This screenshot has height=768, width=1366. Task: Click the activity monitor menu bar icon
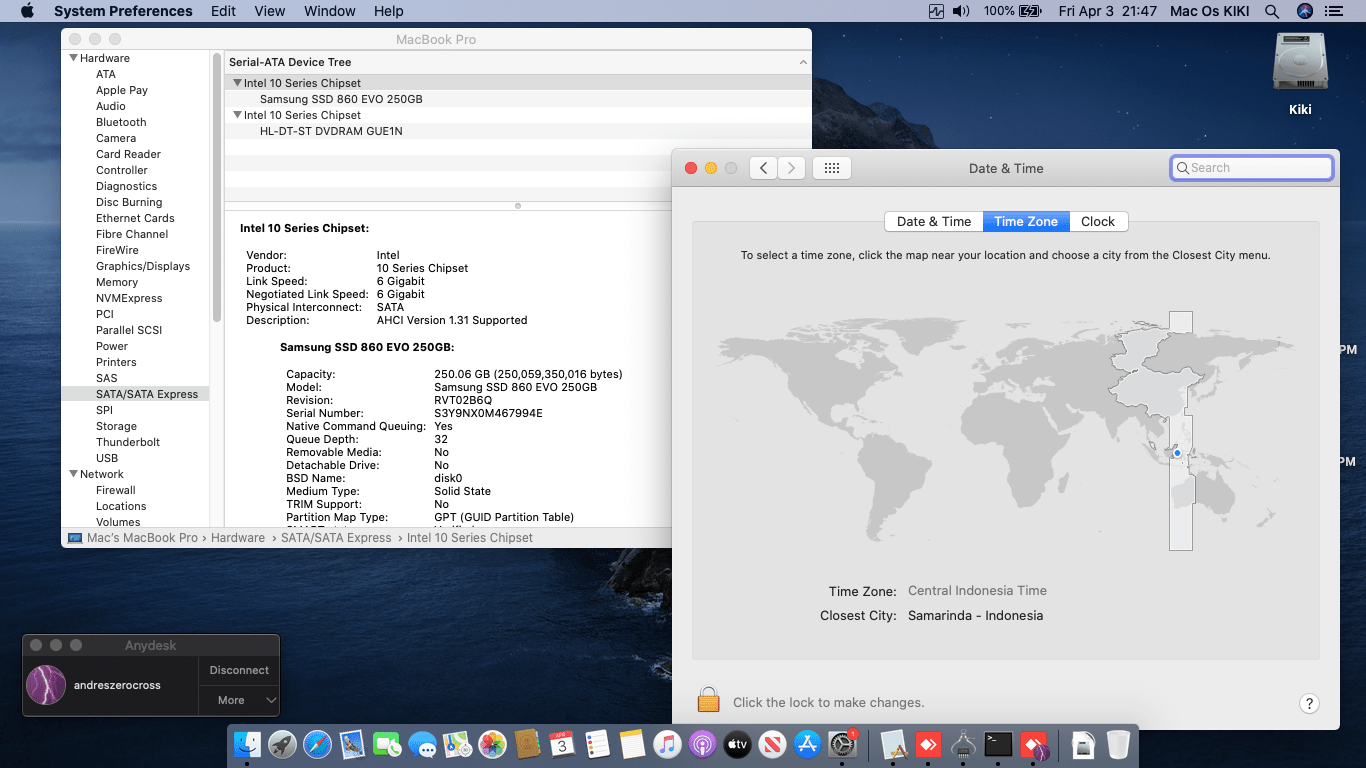[x=936, y=11]
